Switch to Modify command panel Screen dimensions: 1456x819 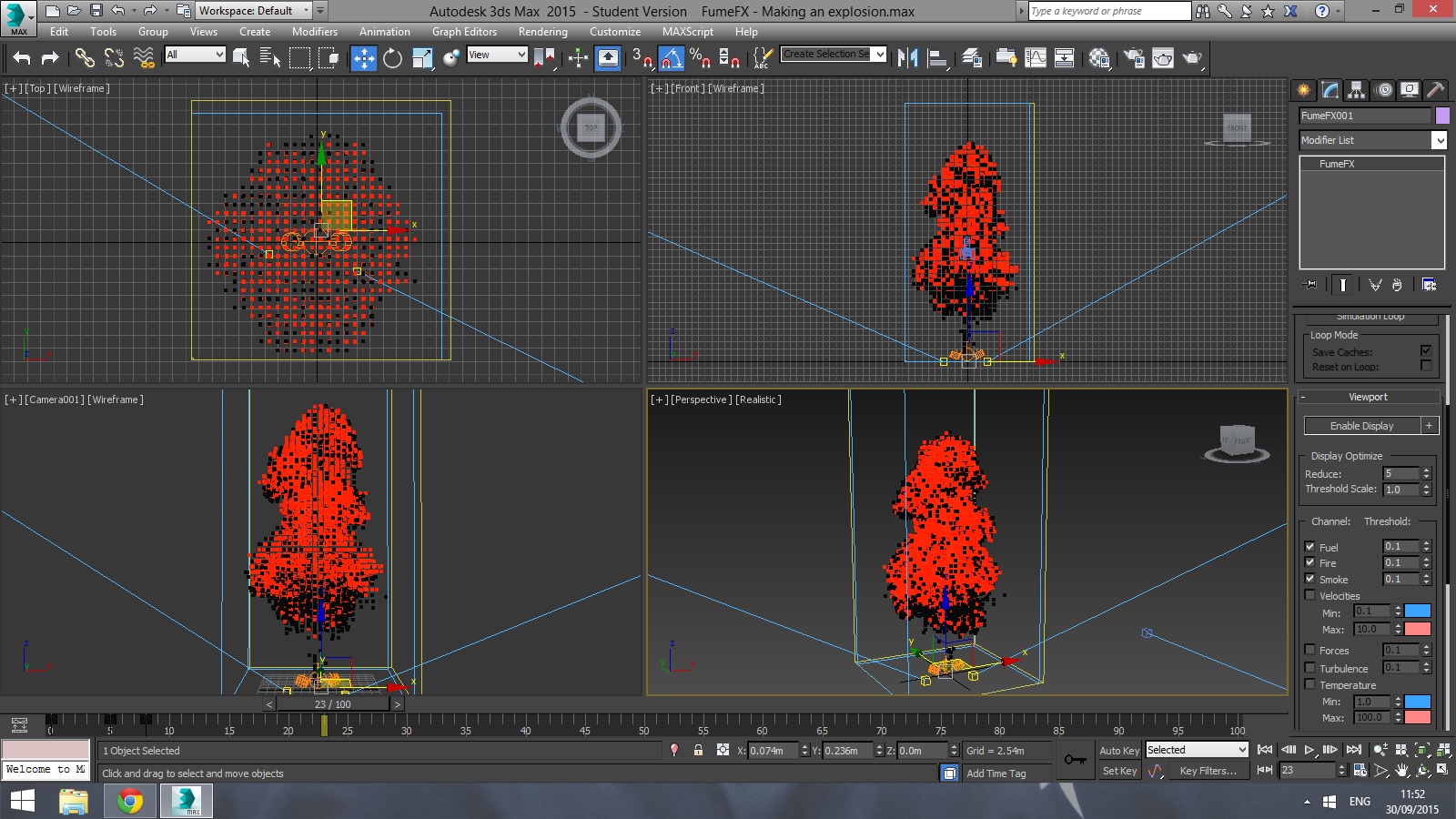(x=1330, y=90)
